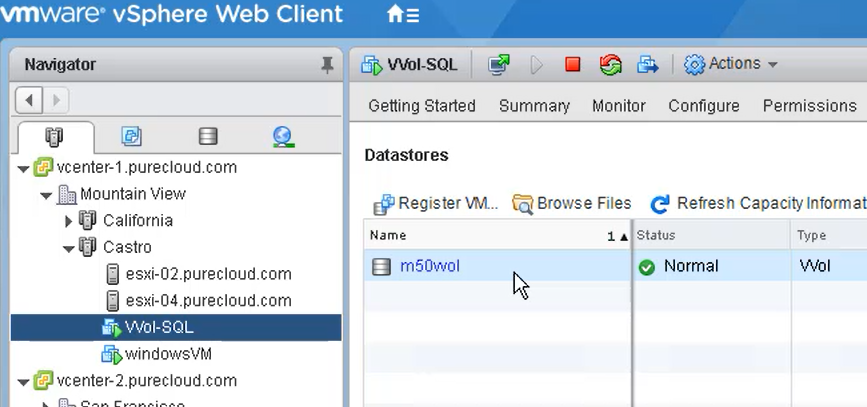Click Browse Files button

point(572,204)
